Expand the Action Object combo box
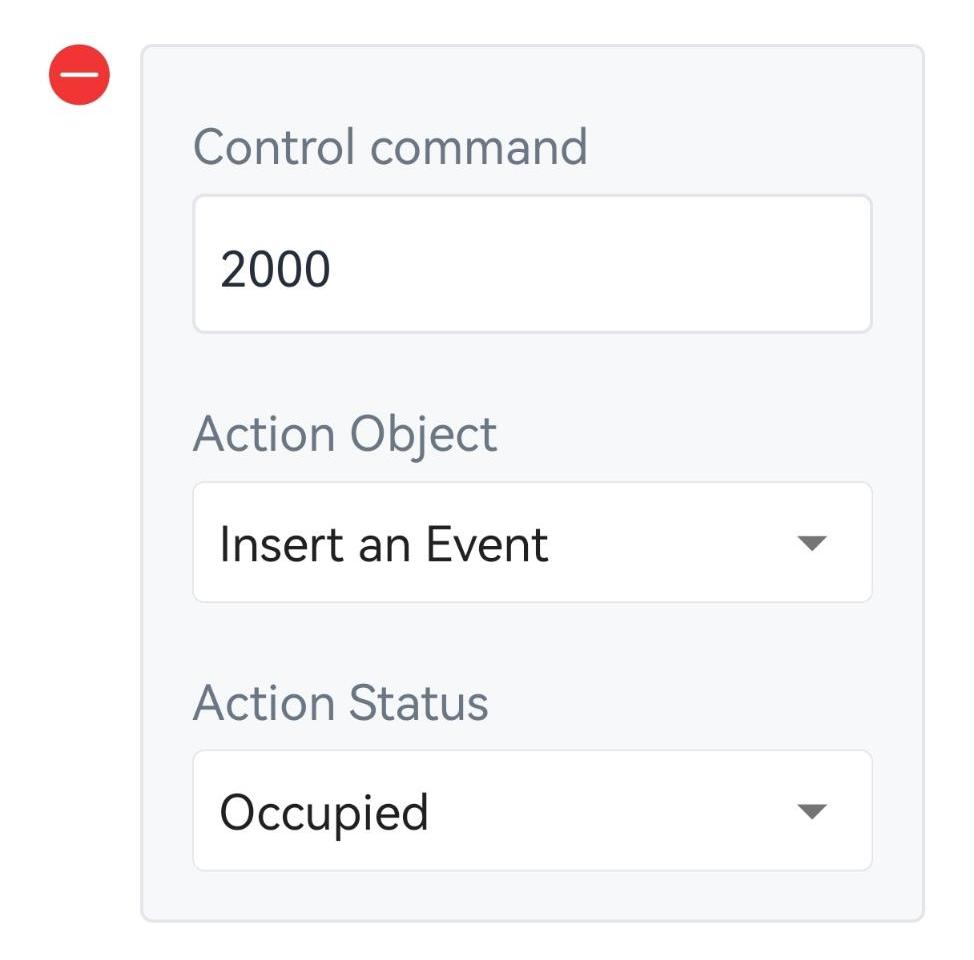Image resolution: width=974 pixels, height=960 pixels. pos(532,543)
